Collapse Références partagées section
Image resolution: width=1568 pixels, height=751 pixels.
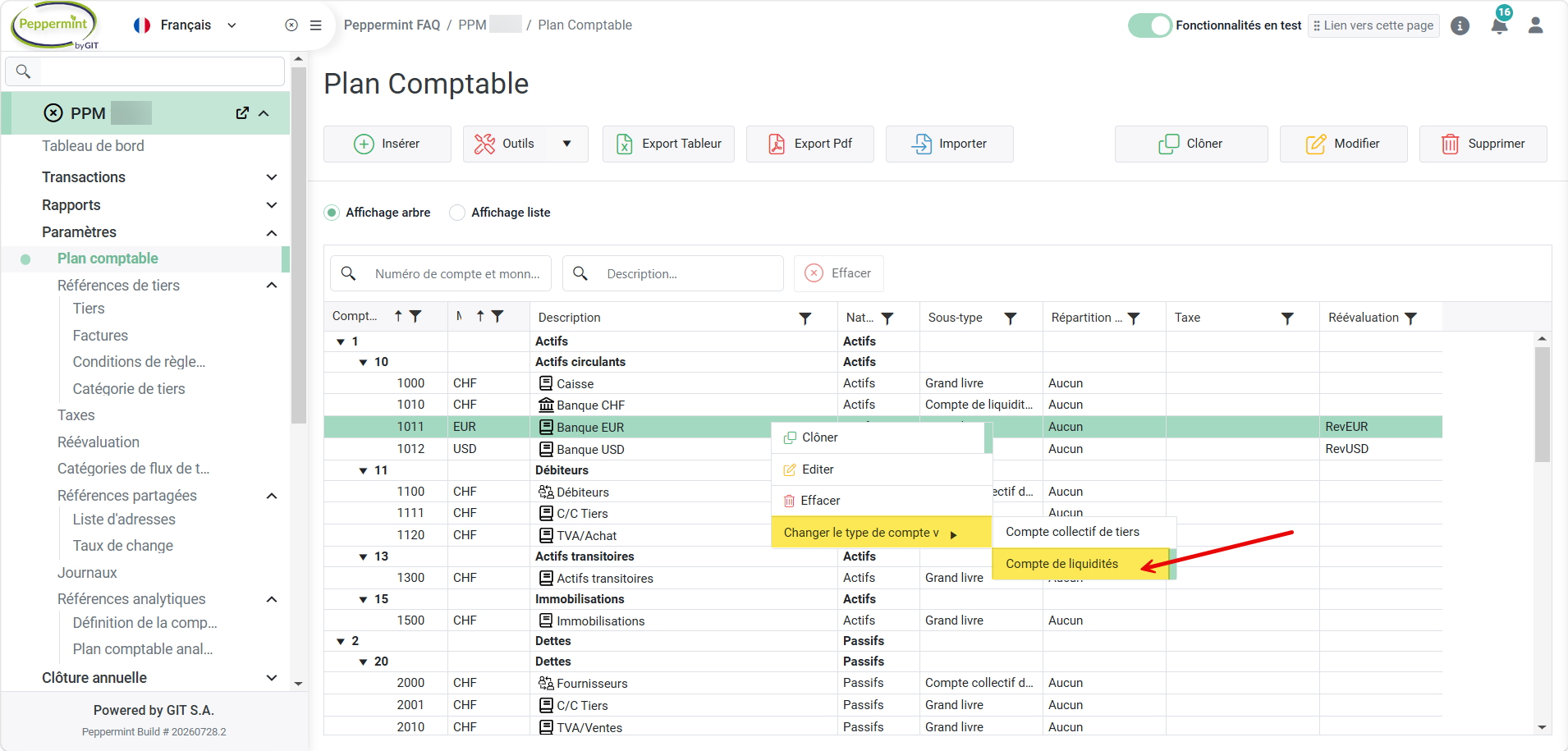[272, 496]
